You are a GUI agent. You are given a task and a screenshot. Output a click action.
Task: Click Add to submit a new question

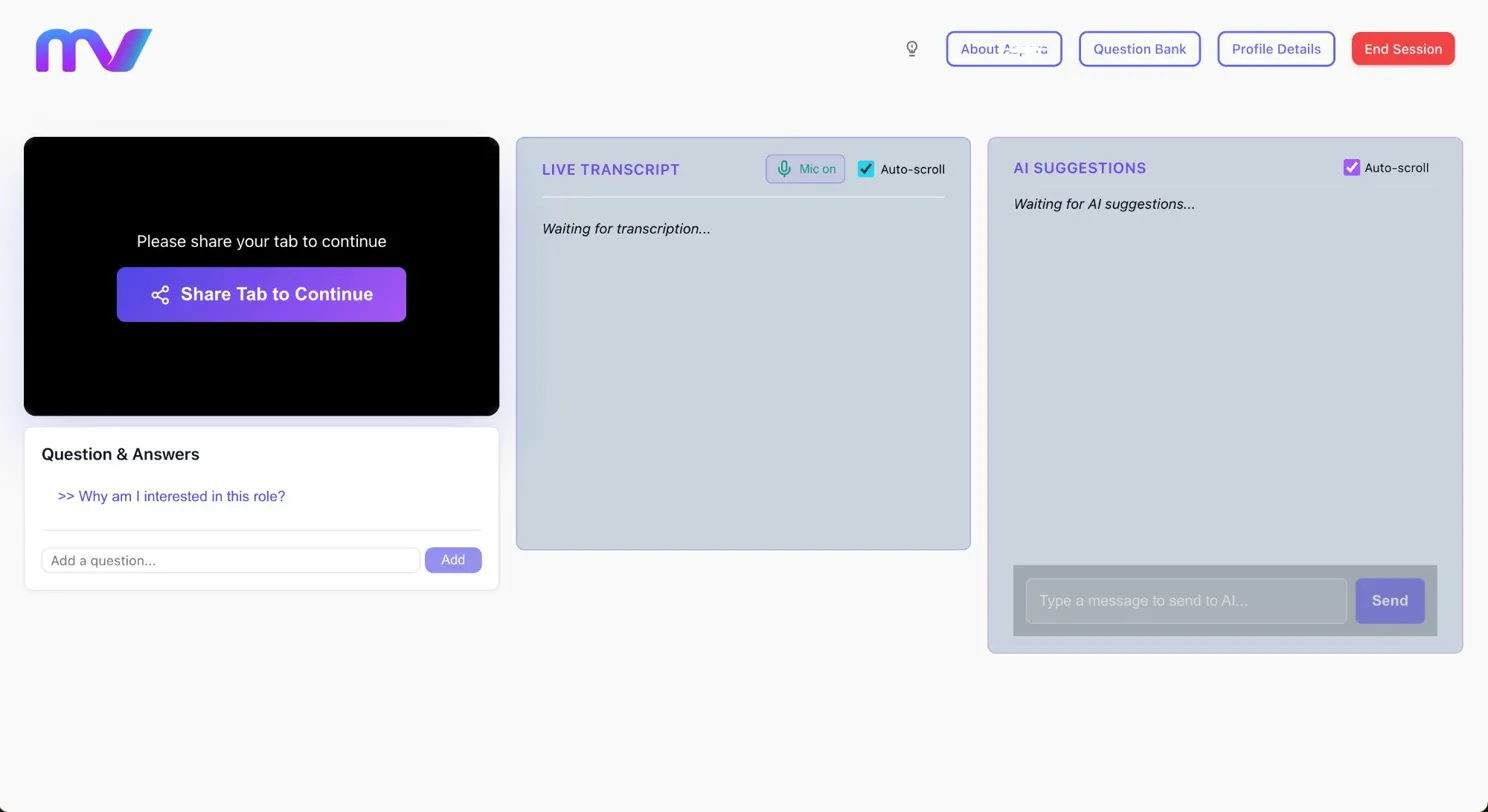(x=452, y=560)
